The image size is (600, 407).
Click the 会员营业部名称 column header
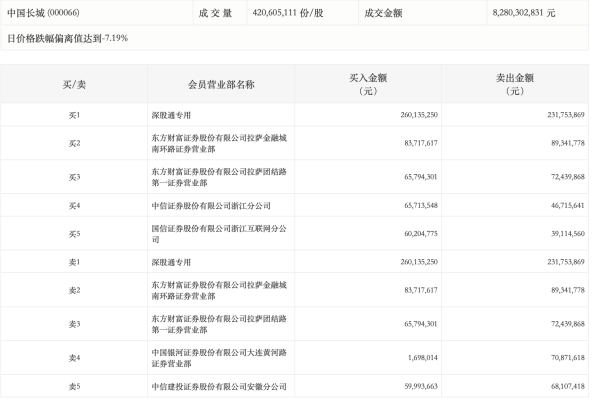221,85
